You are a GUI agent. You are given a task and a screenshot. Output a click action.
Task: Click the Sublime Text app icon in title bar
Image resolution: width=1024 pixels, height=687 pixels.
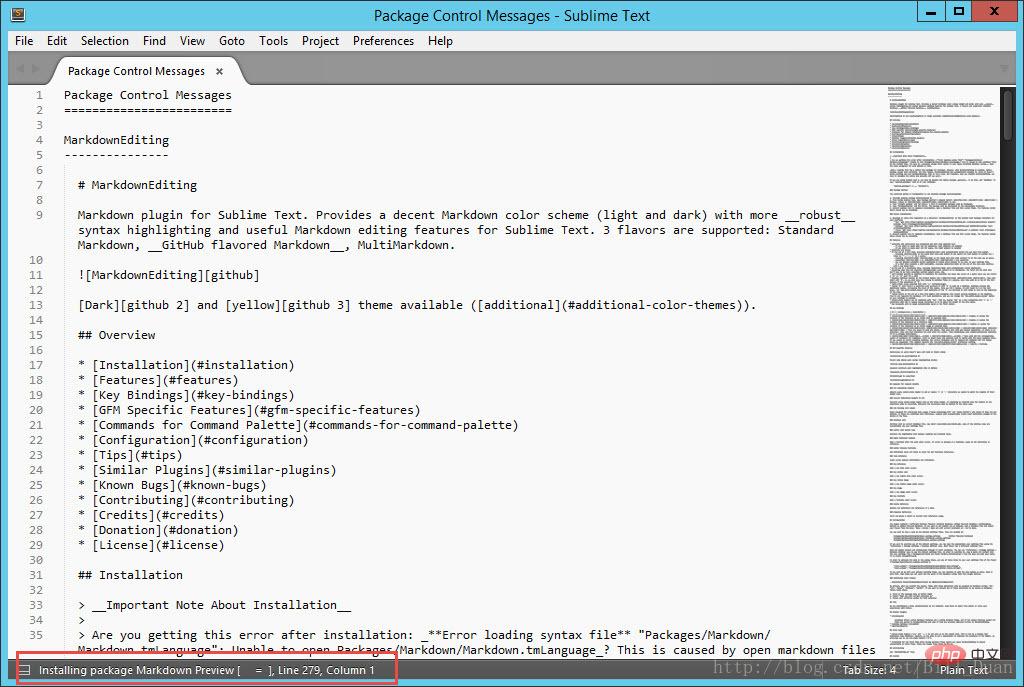(x=18, y=14)
